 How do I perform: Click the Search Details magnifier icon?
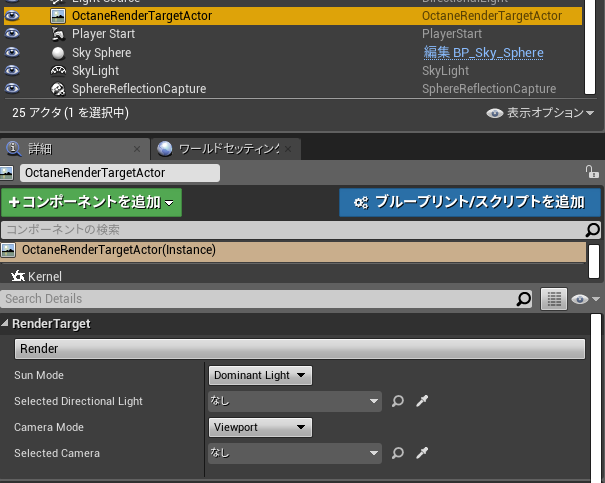point(524,299)
